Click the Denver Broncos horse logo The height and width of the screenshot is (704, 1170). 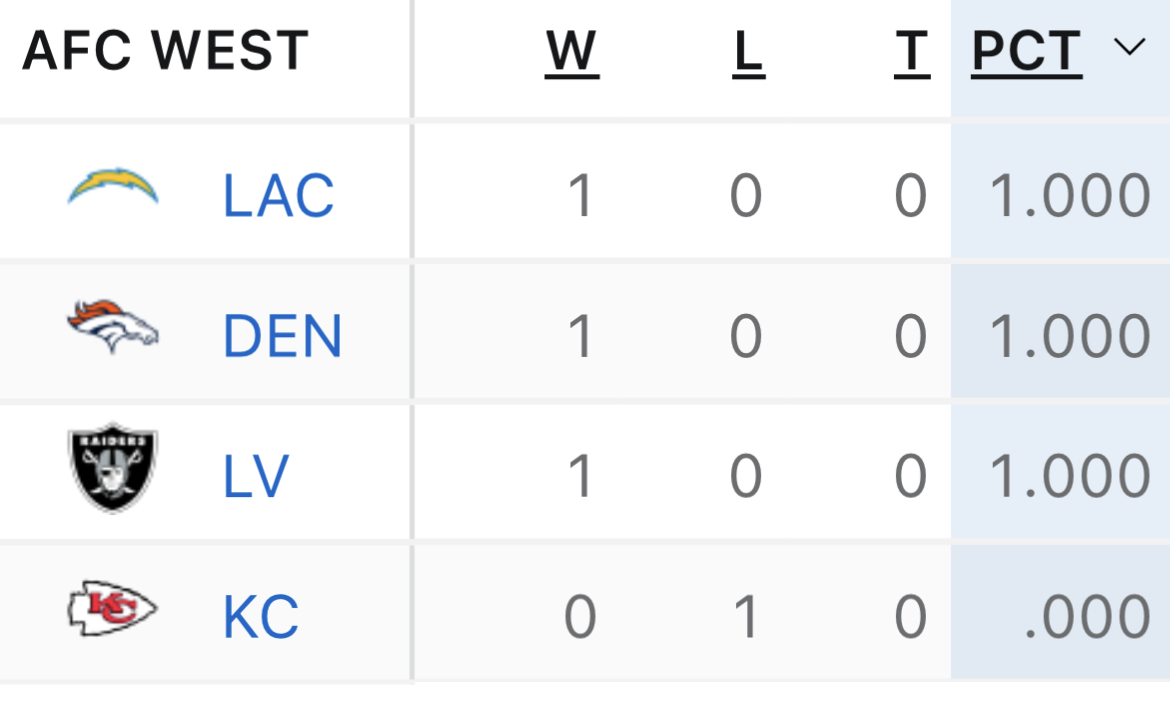click(113, 326)
